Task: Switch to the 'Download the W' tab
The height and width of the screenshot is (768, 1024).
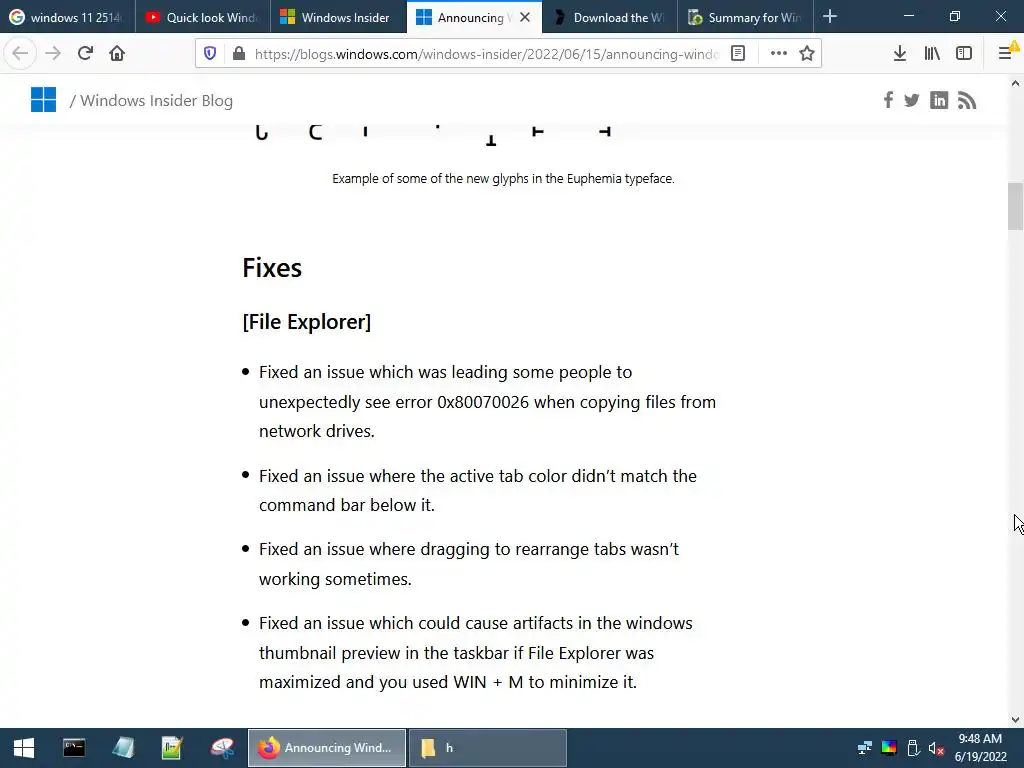Action: (x=610, y=17)
